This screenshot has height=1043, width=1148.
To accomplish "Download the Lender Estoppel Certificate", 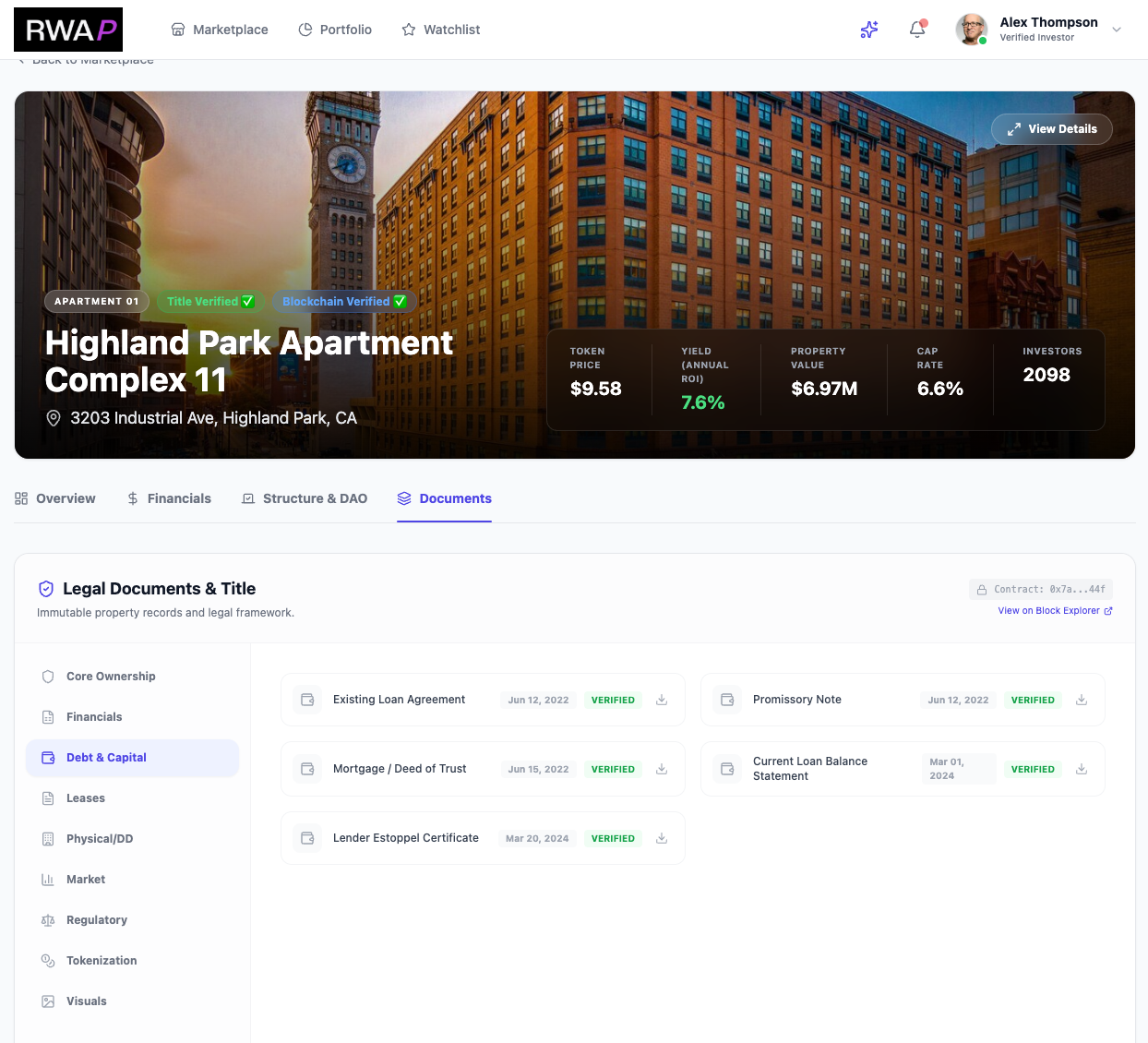I will 662,838.
